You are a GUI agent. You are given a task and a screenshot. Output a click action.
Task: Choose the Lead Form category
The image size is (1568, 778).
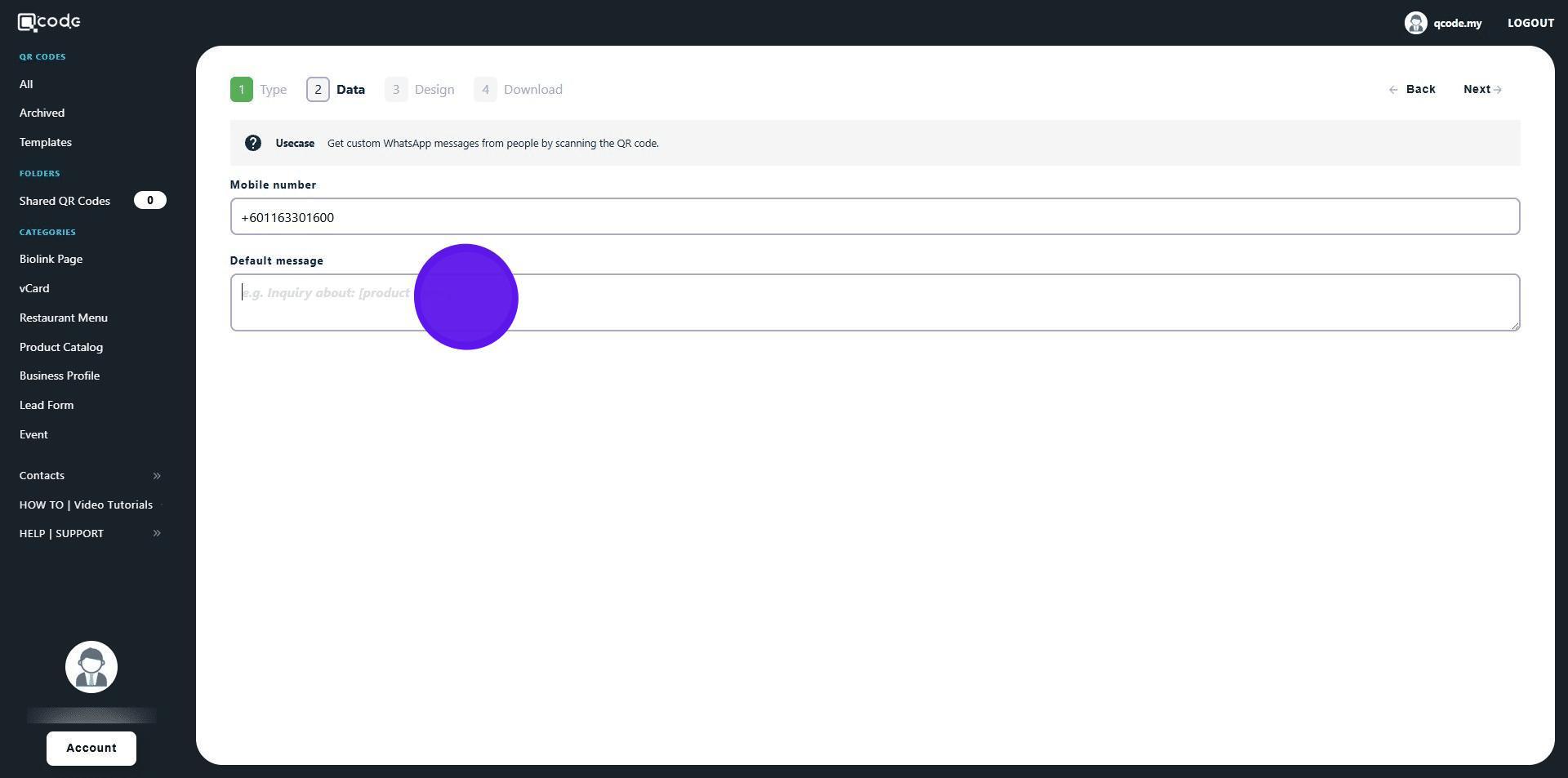click(47, 405)
